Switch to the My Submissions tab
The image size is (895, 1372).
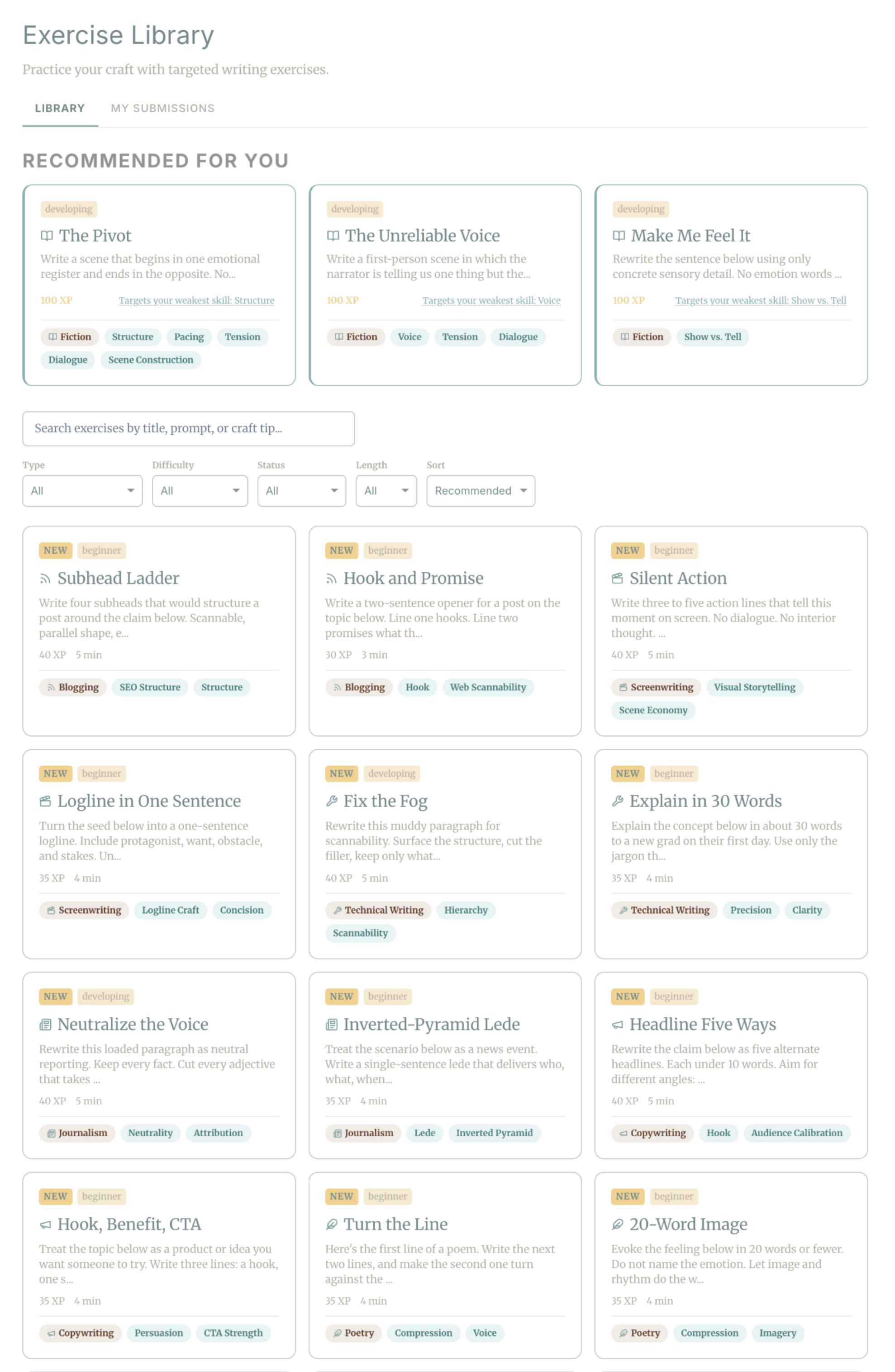point(162,109)
